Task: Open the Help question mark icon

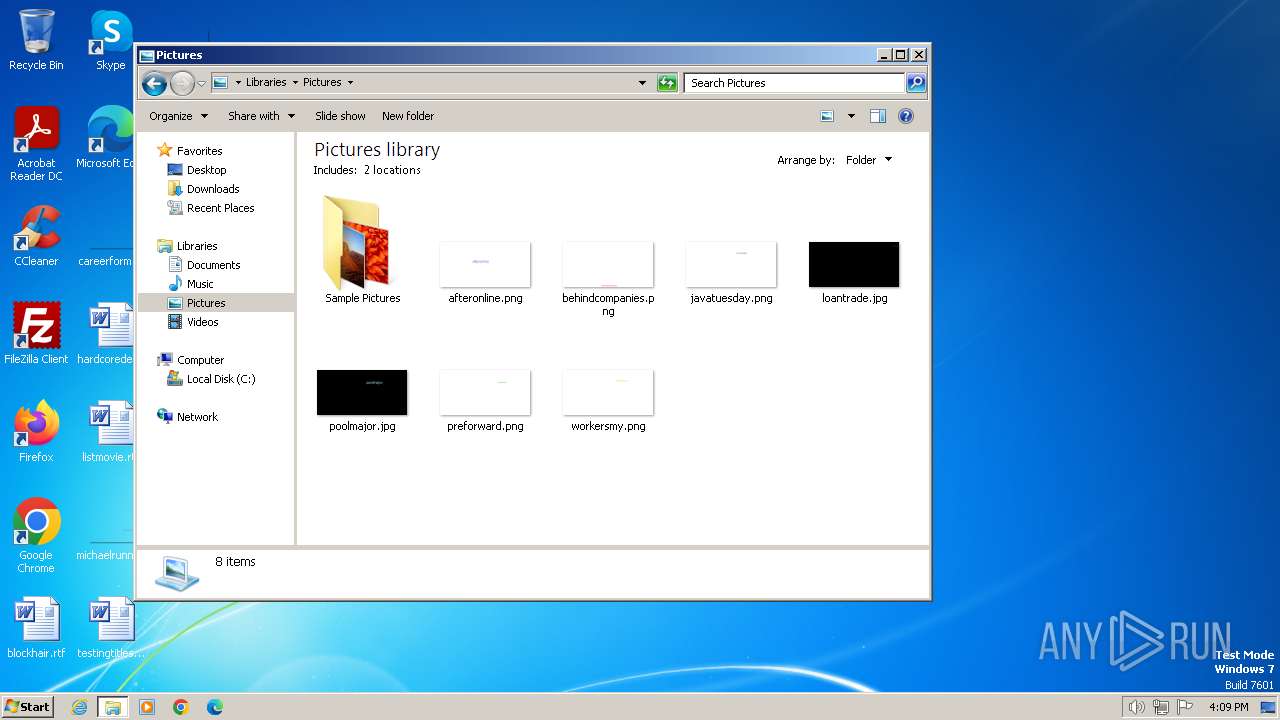Action: (906, 116)
